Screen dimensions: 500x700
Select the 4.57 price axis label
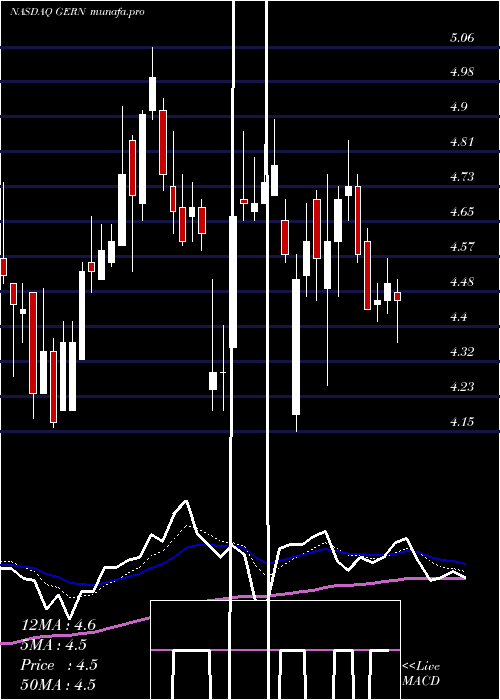click(x=462, y=246)
